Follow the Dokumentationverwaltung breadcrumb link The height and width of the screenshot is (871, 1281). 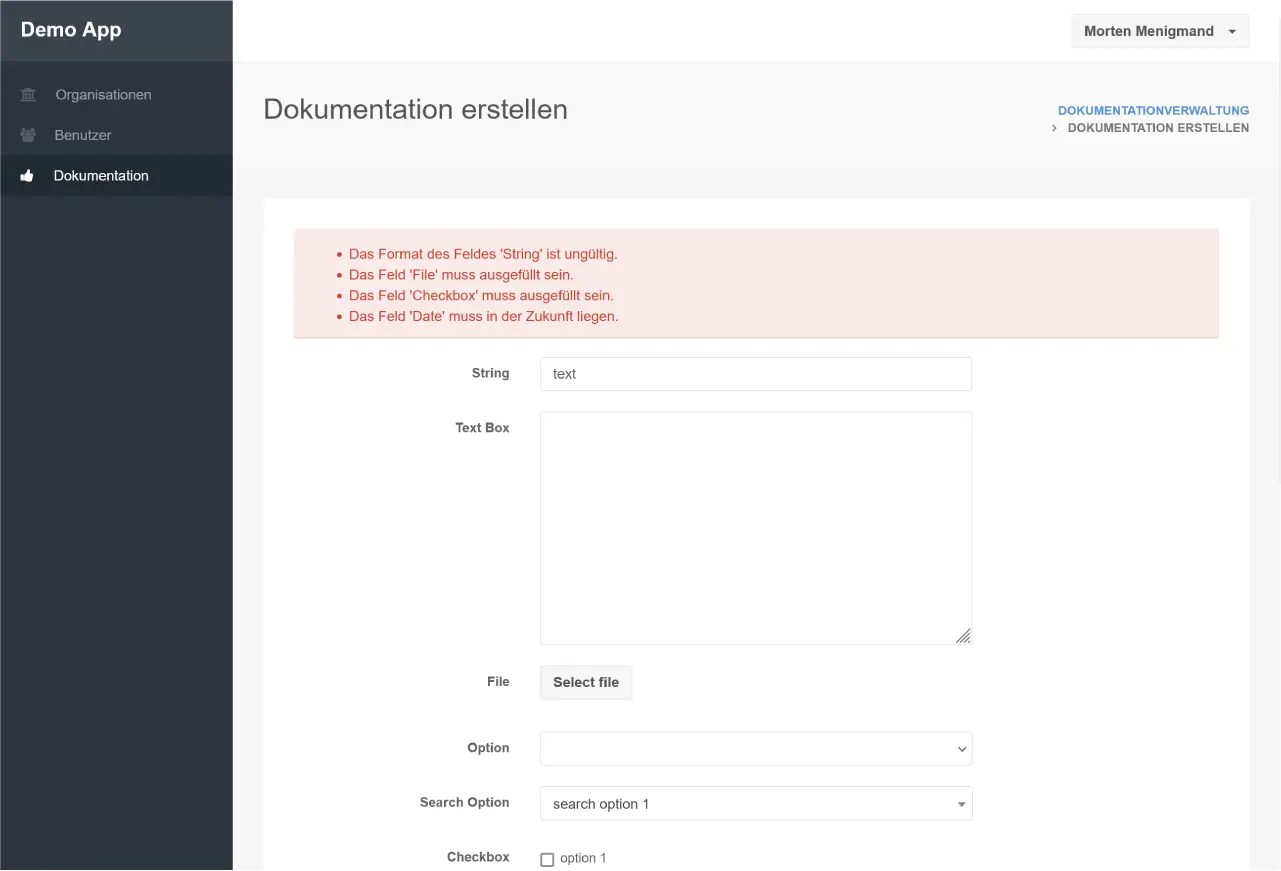[1153, 110]
